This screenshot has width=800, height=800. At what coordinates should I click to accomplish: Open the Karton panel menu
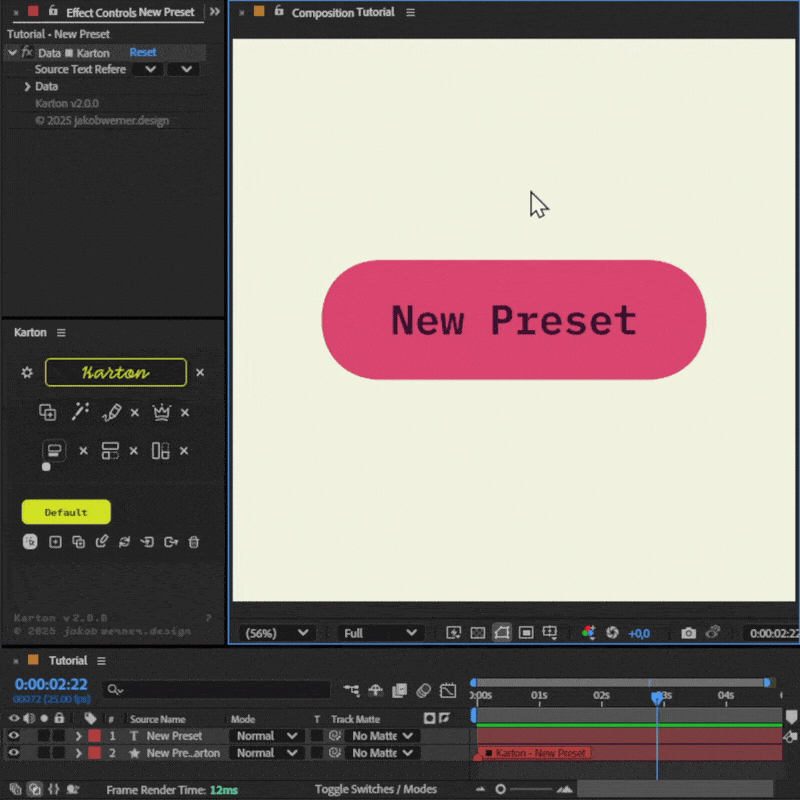(61, 333)
